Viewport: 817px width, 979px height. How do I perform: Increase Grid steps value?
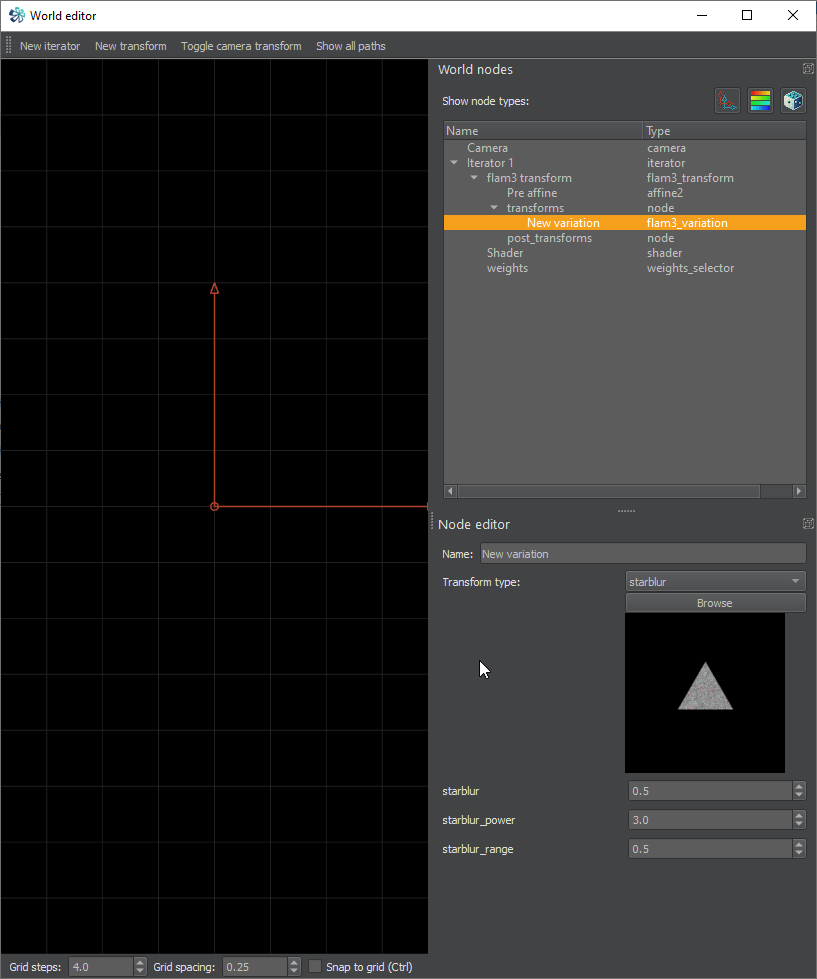click(x=140, y=962)
